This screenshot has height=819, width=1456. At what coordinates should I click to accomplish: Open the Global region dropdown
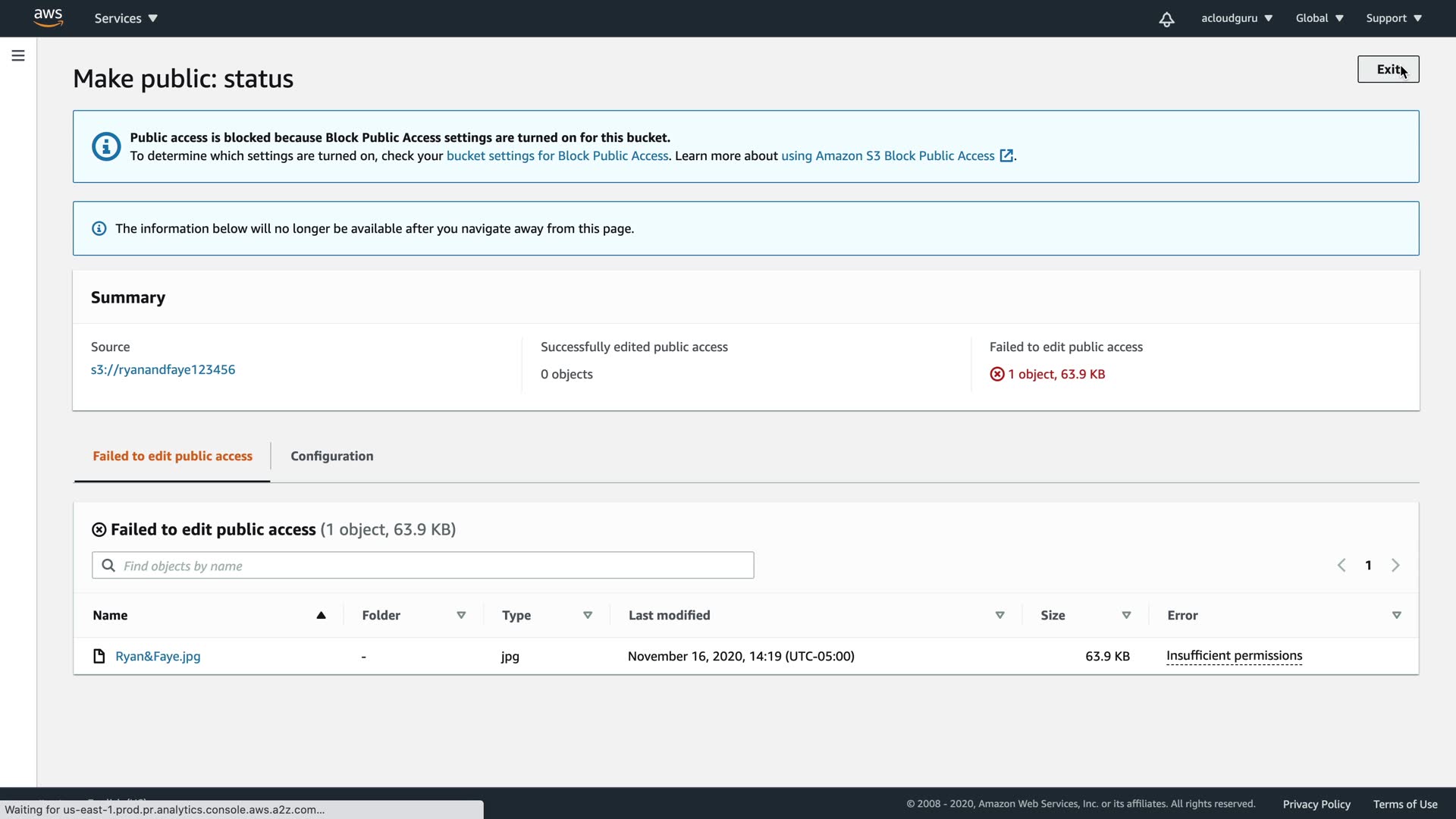click(x=1319, y=18)
